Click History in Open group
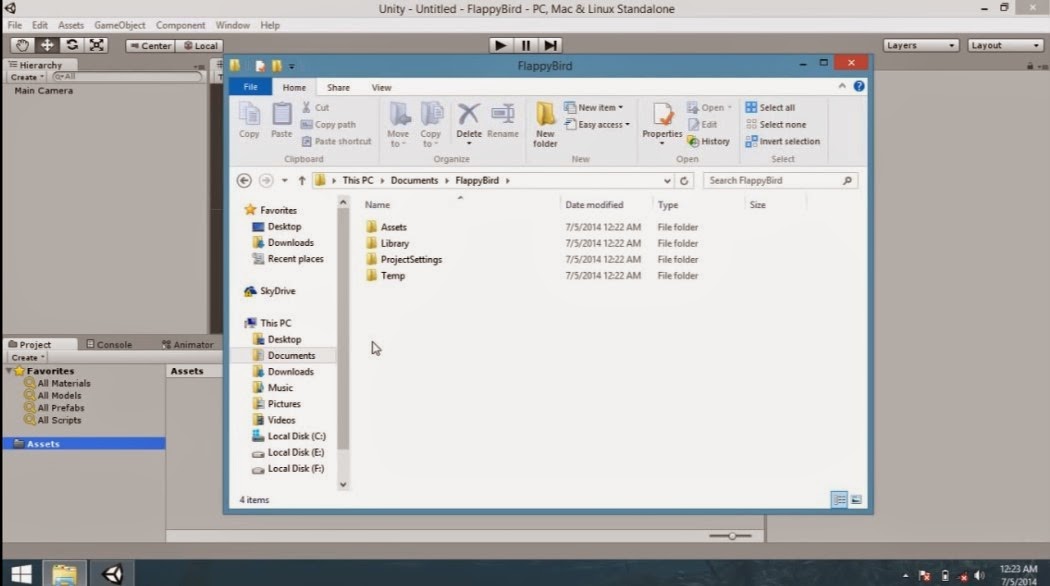 [x=708, y=141]
